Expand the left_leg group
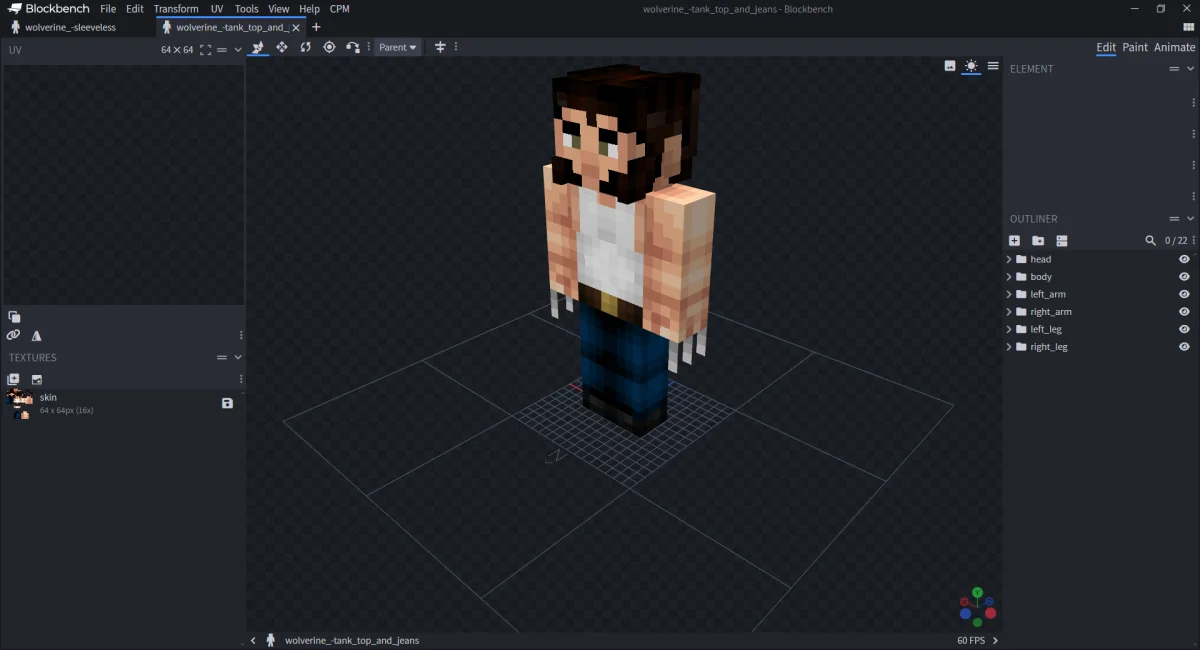 click(1009, 329)
